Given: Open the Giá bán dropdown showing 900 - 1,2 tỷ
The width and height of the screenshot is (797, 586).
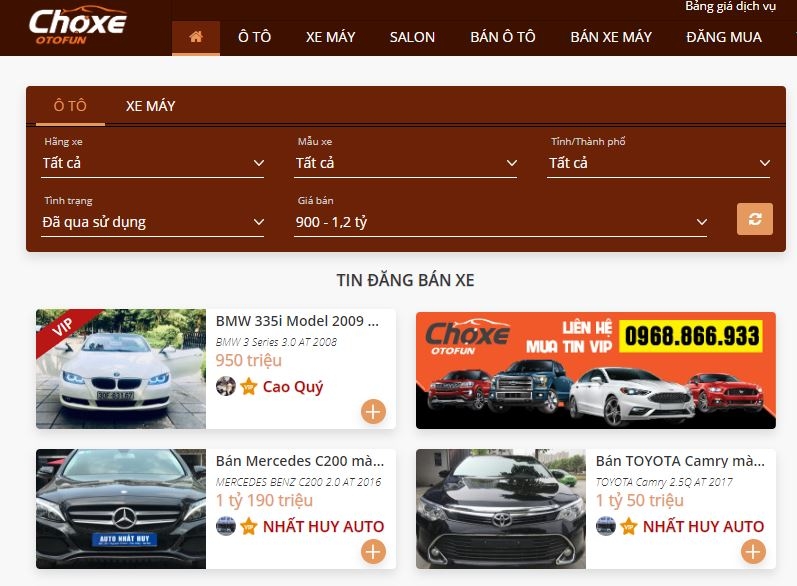Looking at the screenshot, I should pos(501,222).
